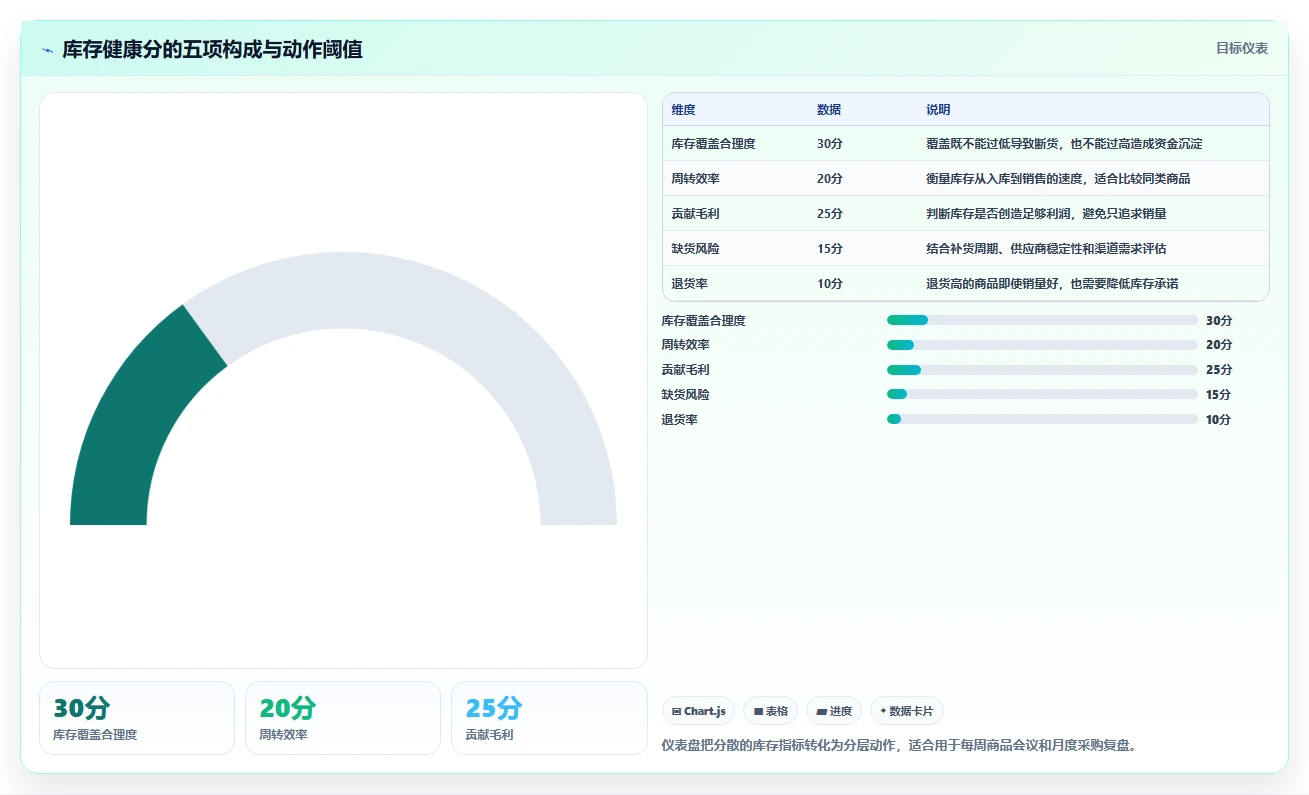
Task: Click the Chart.js tag chip
Action: tap(698, 711)
